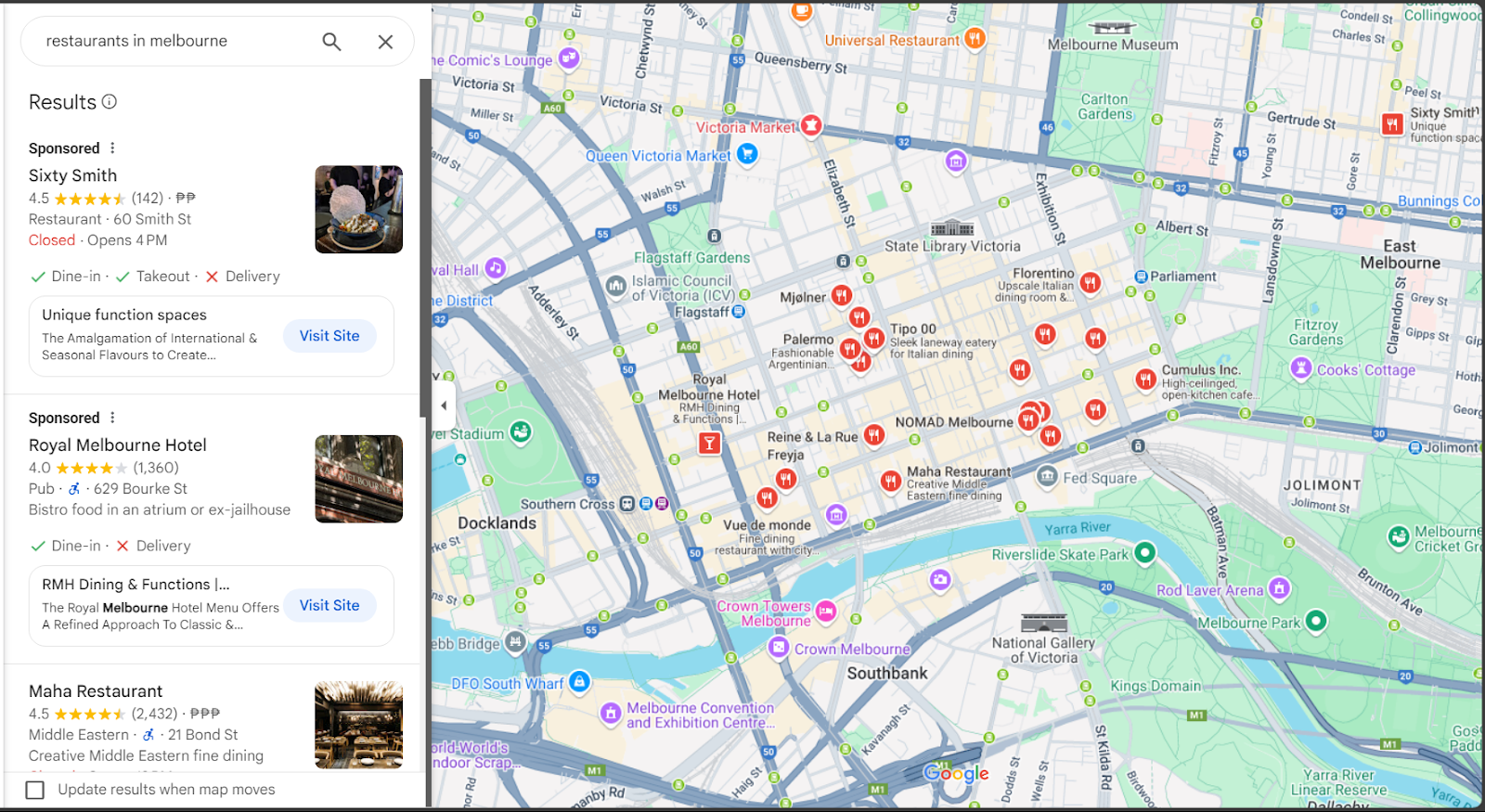Click the Sixty Smith red map pin
Viewport: 1485px width, 812px height.
pos(1392,124)
